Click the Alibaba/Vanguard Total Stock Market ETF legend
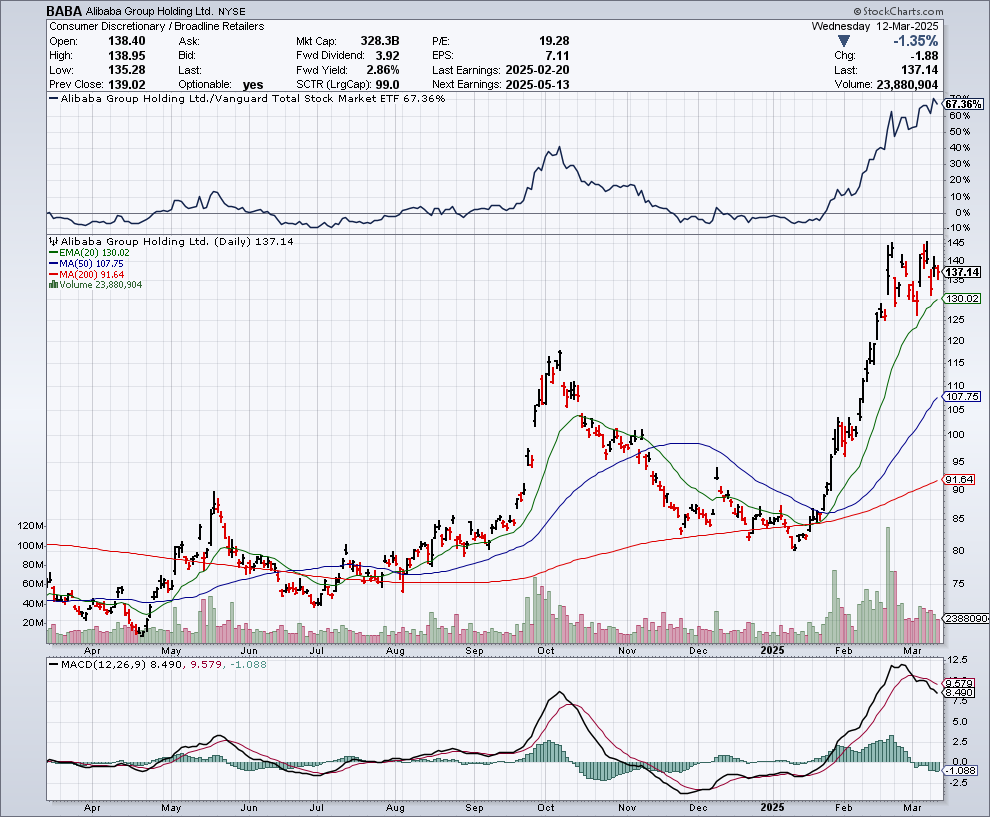 click(253, 98)
